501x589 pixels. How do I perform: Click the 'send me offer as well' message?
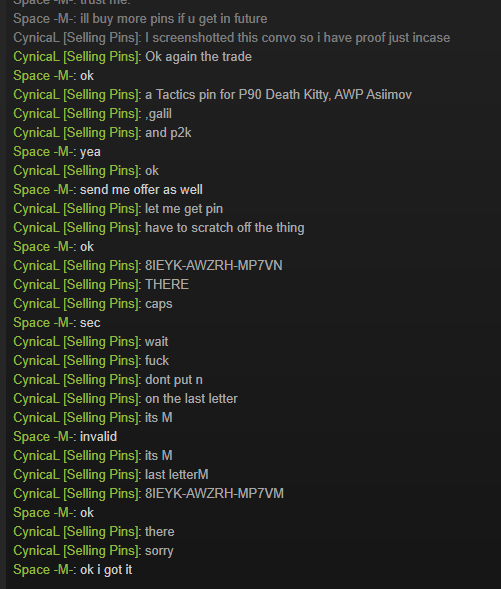(141, 190)
